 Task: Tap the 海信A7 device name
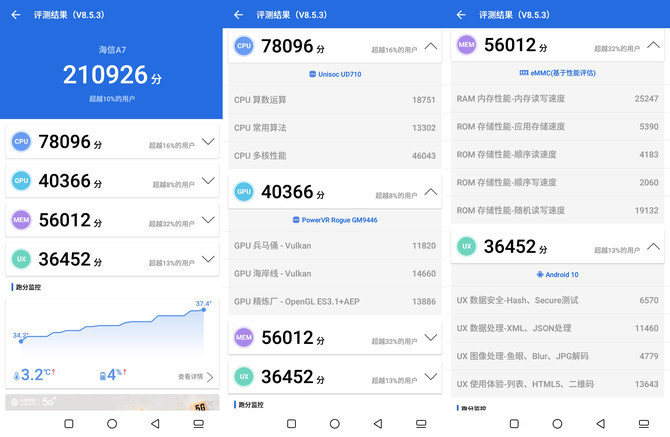pyautogui.click(x=112, y=50)
